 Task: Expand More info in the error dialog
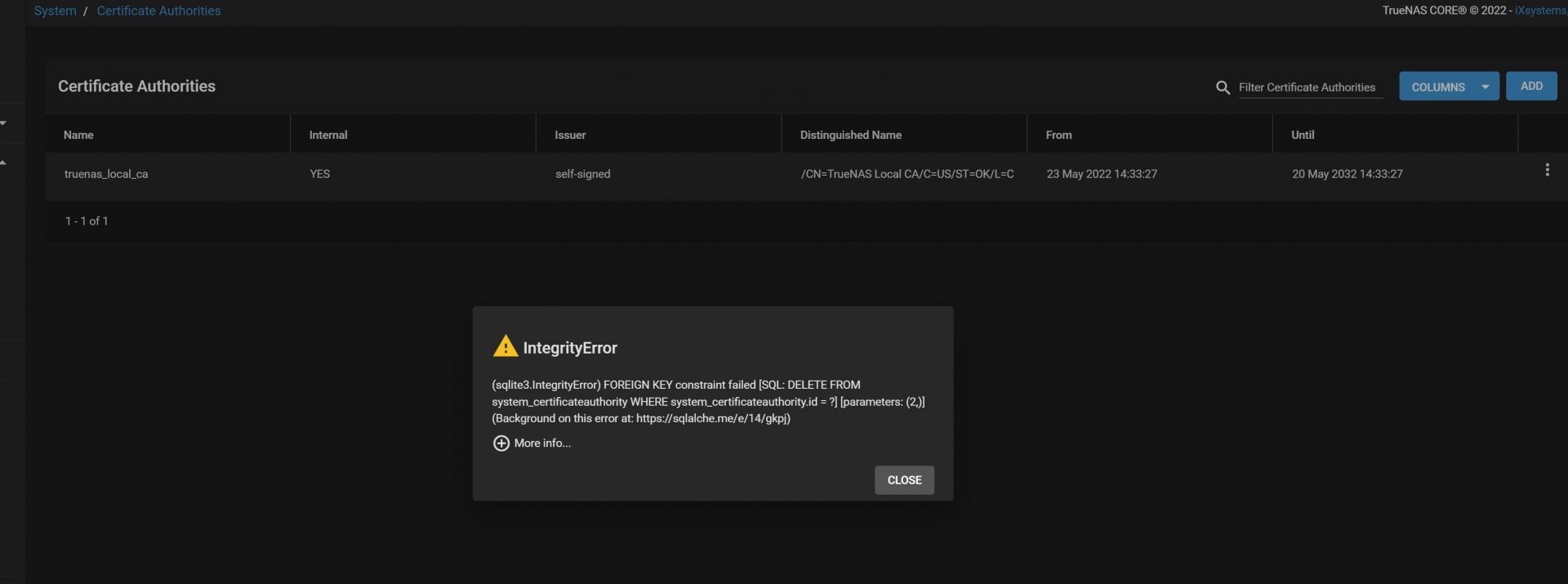coord(532,443)
